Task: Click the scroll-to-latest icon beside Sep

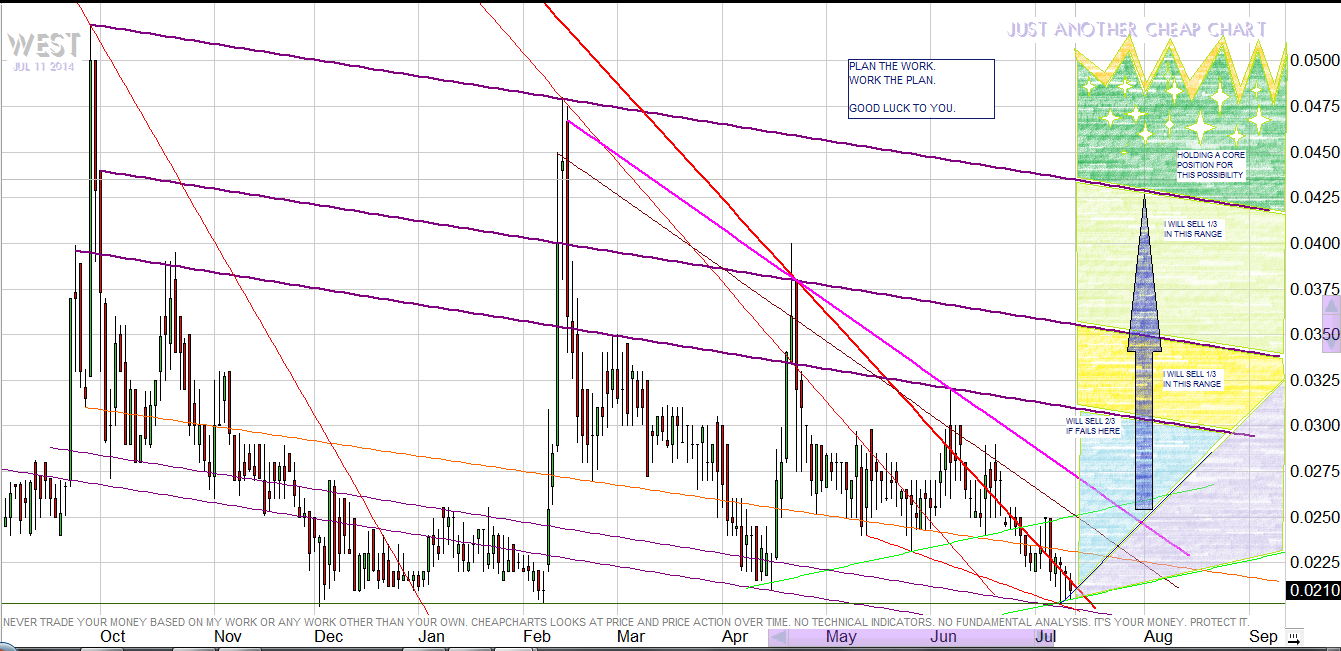Action: (x=1294, y=637)
